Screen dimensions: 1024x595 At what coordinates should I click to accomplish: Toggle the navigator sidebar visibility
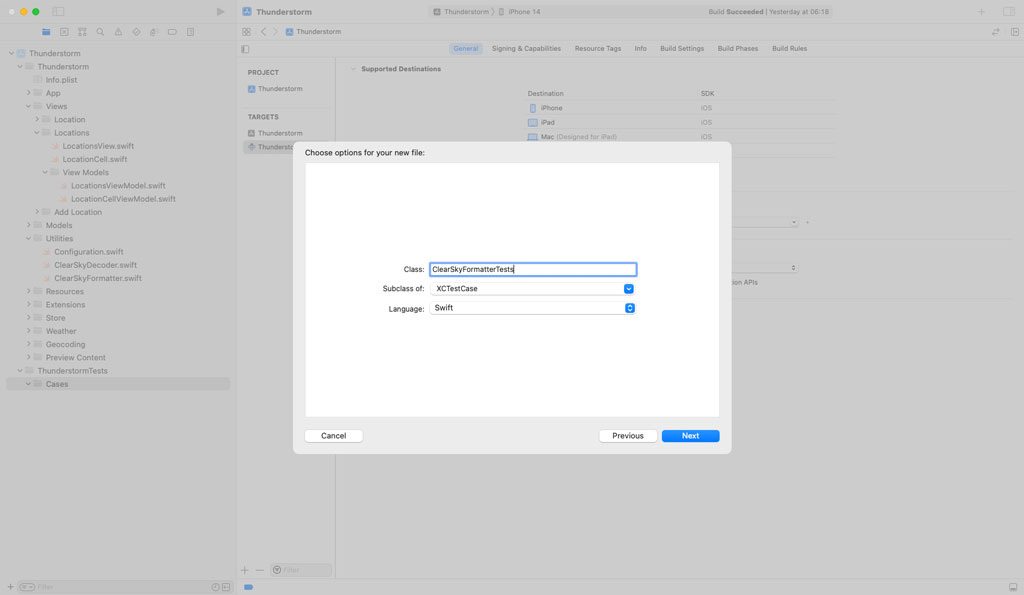(x=58, y=12)
